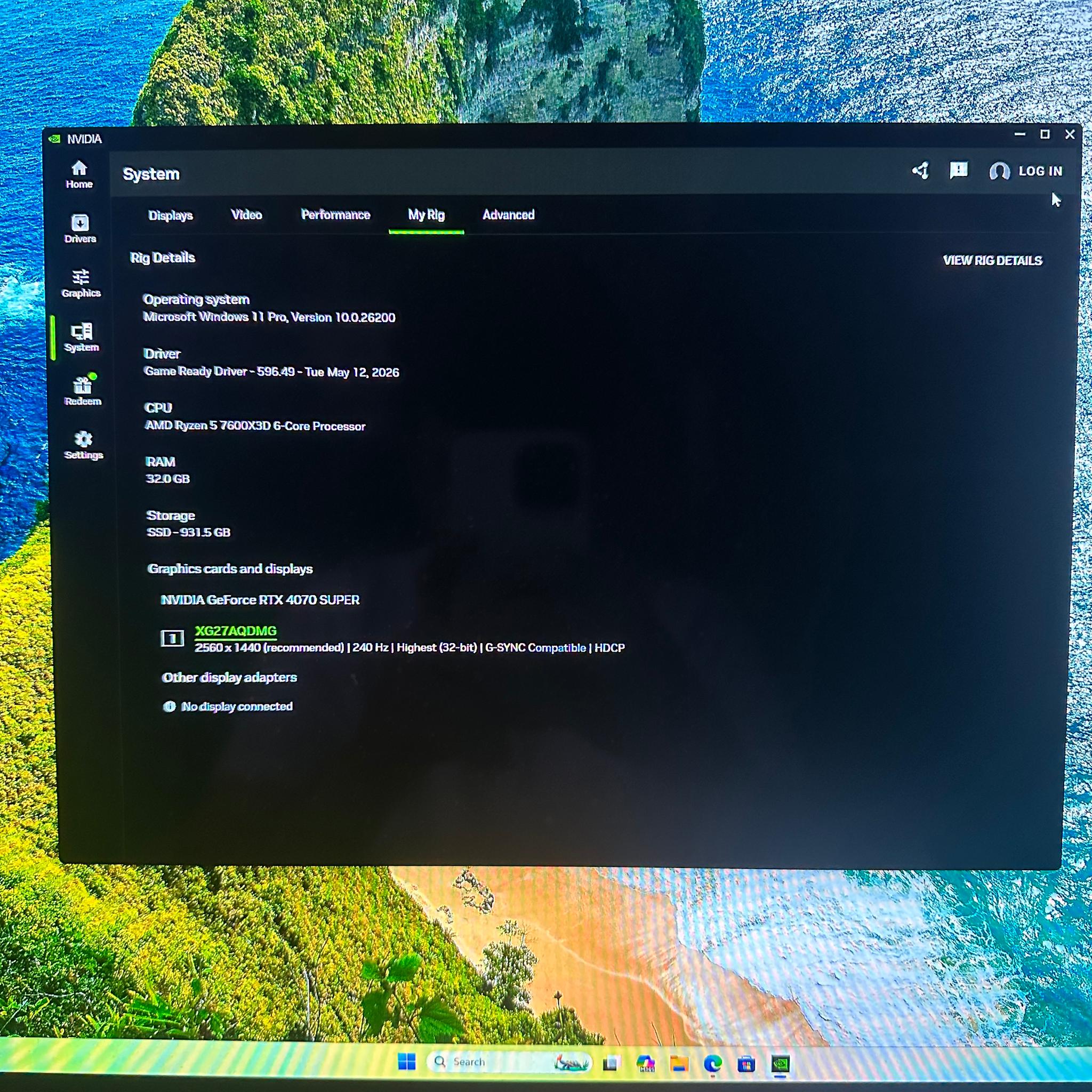
Task: Launch Microsoft Edge from taskbar
Action: coord(713,1064)
